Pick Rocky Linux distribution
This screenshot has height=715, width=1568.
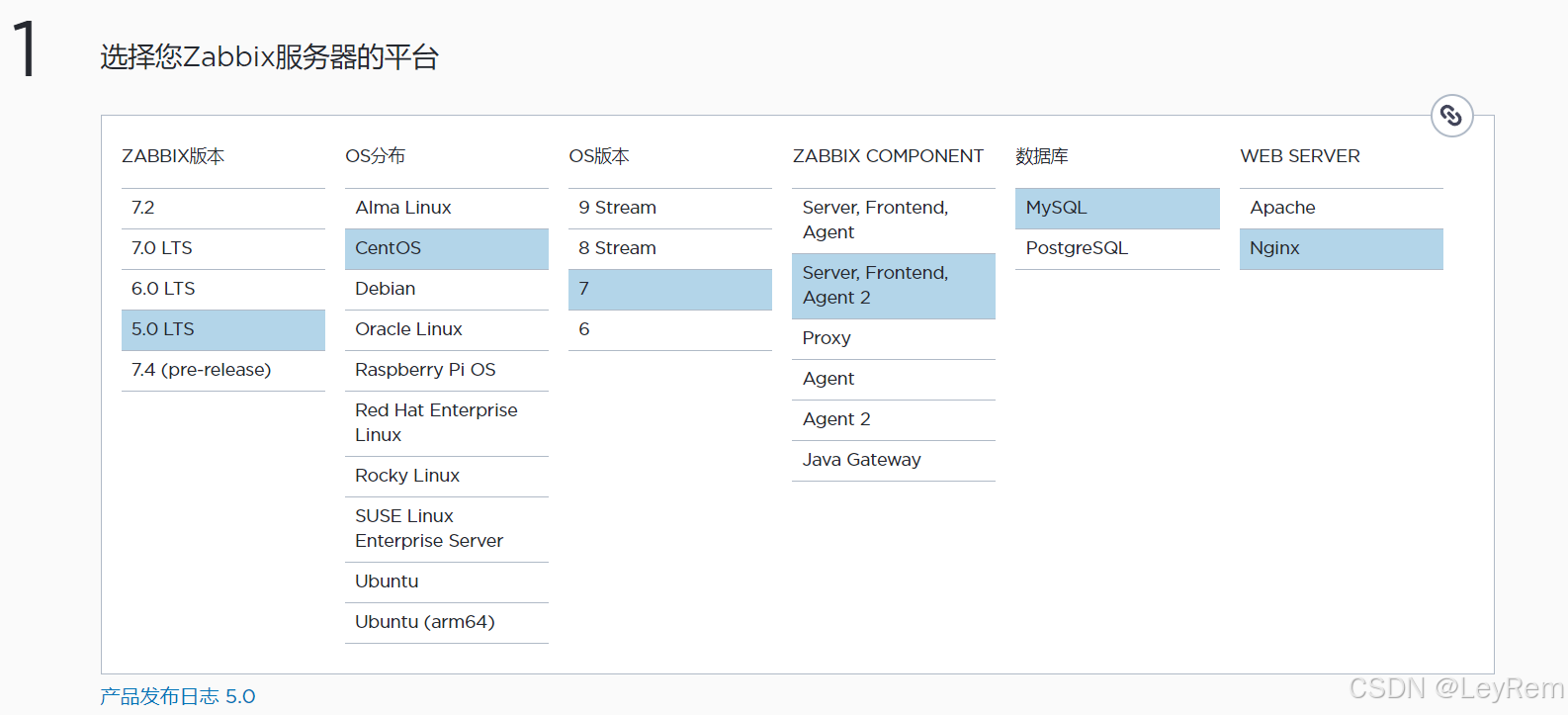click(446, 476)
